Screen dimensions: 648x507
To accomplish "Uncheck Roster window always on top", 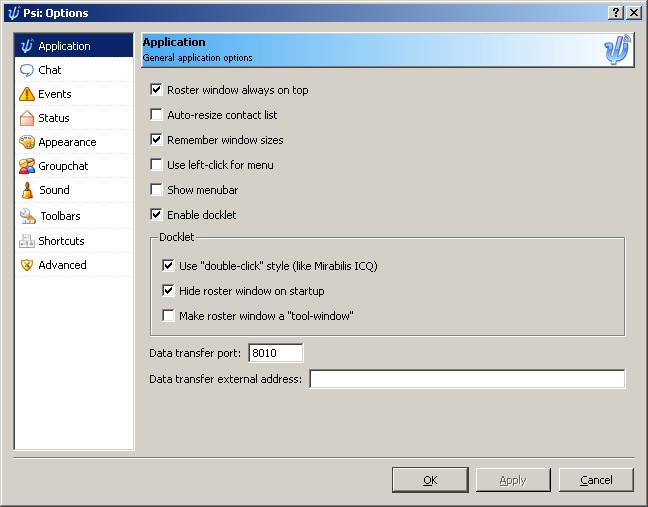I will (156, 90).
